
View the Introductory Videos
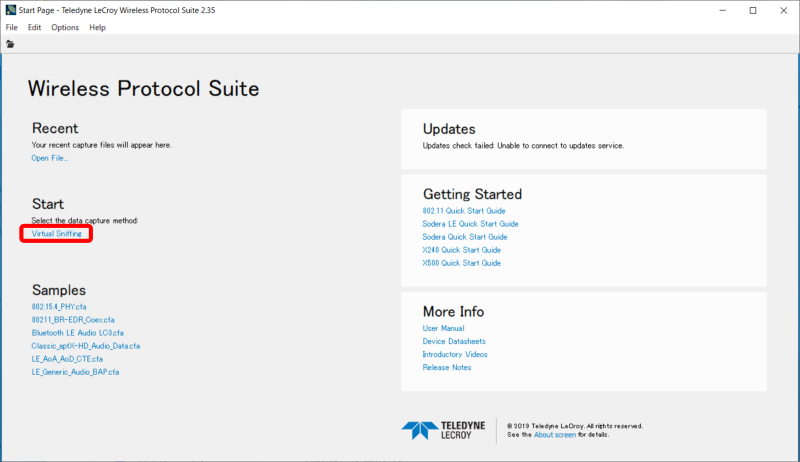coord(455,354)
